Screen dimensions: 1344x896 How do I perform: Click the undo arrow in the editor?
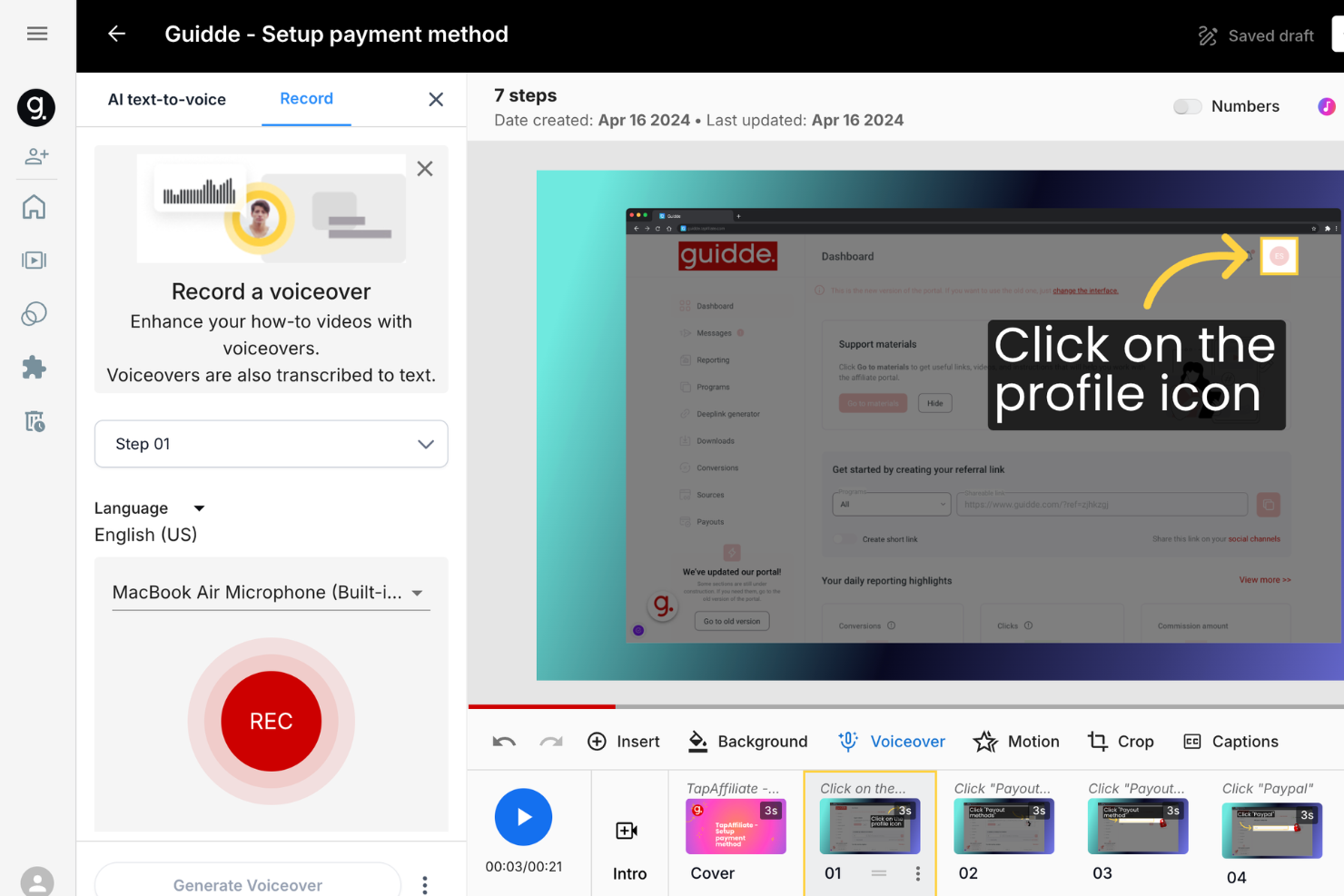[503, 741]
